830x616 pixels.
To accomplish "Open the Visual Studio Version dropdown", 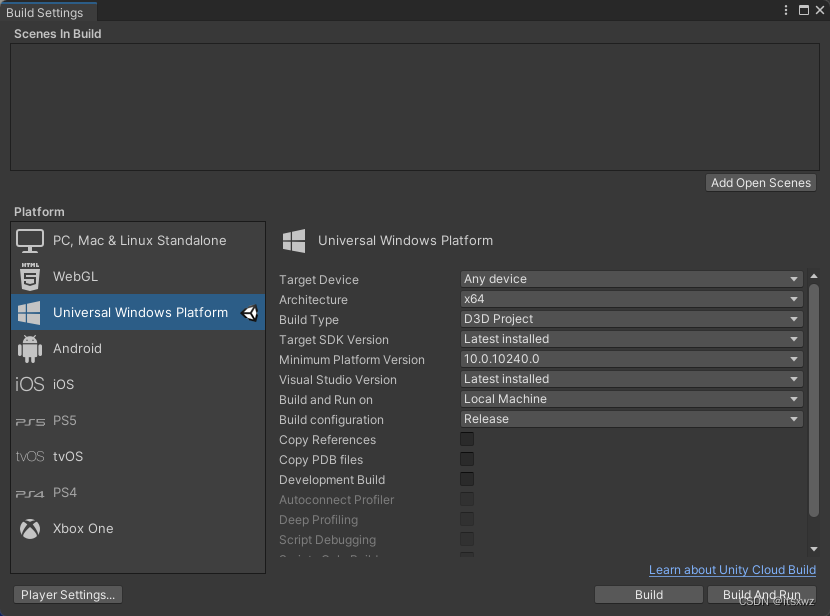I will coord(631,379).
